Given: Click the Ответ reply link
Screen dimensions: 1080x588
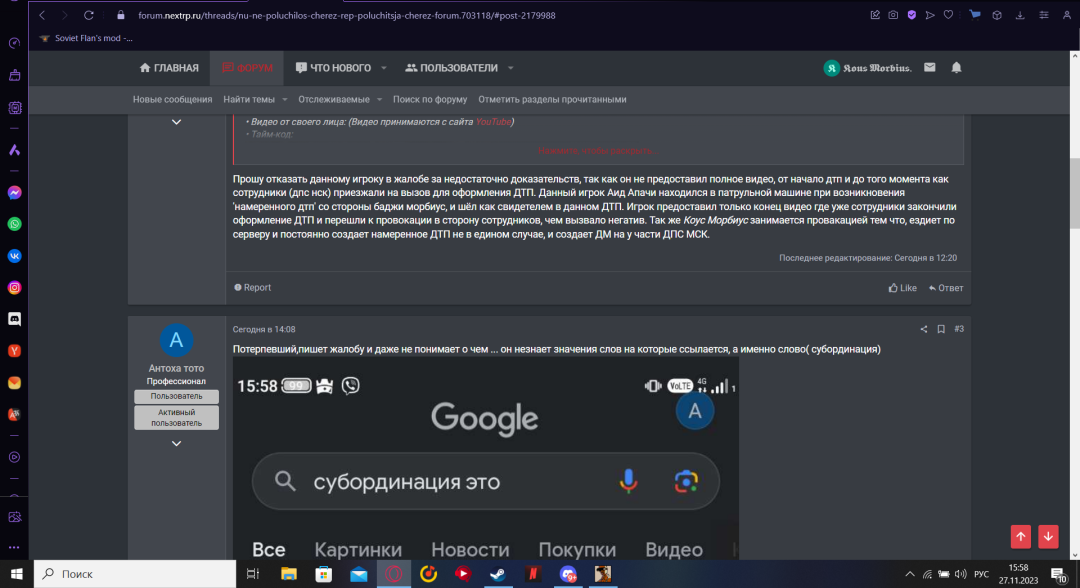Looking at the screenshot, I should (946, 288).
